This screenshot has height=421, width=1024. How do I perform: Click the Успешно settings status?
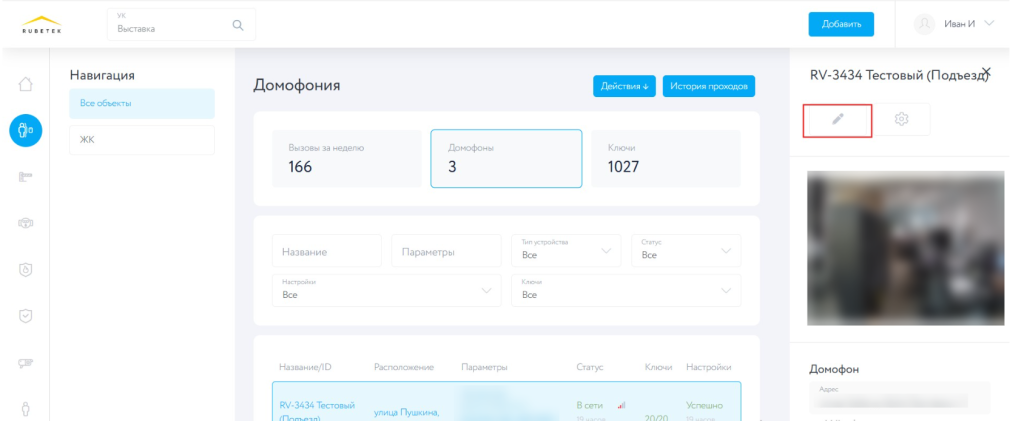(x=705, y=405)
